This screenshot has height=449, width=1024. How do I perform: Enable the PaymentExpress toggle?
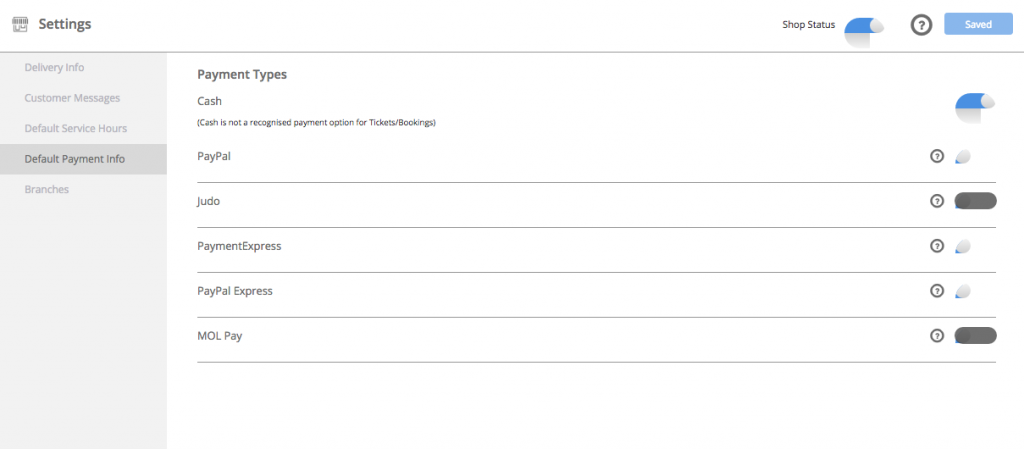[963, 247]
